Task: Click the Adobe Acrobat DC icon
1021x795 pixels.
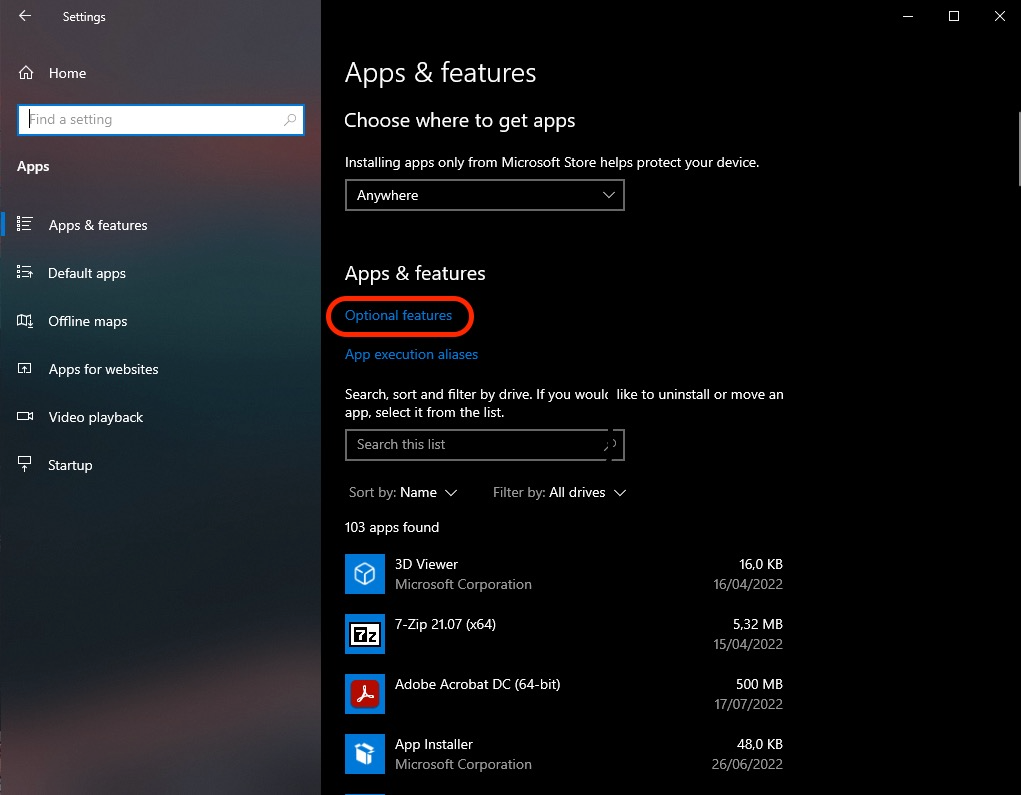Action: (x=364, y=694)
